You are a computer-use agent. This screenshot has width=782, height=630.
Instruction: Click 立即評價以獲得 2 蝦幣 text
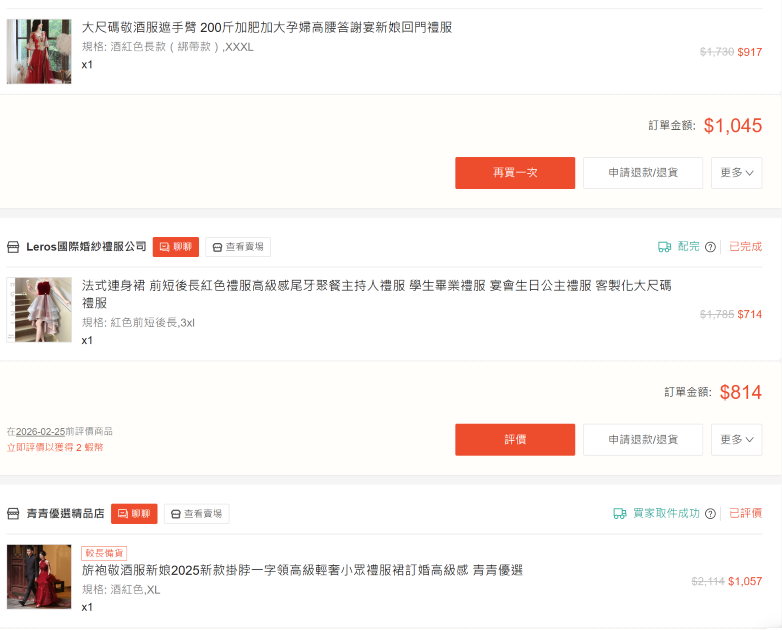click(55, 447)
